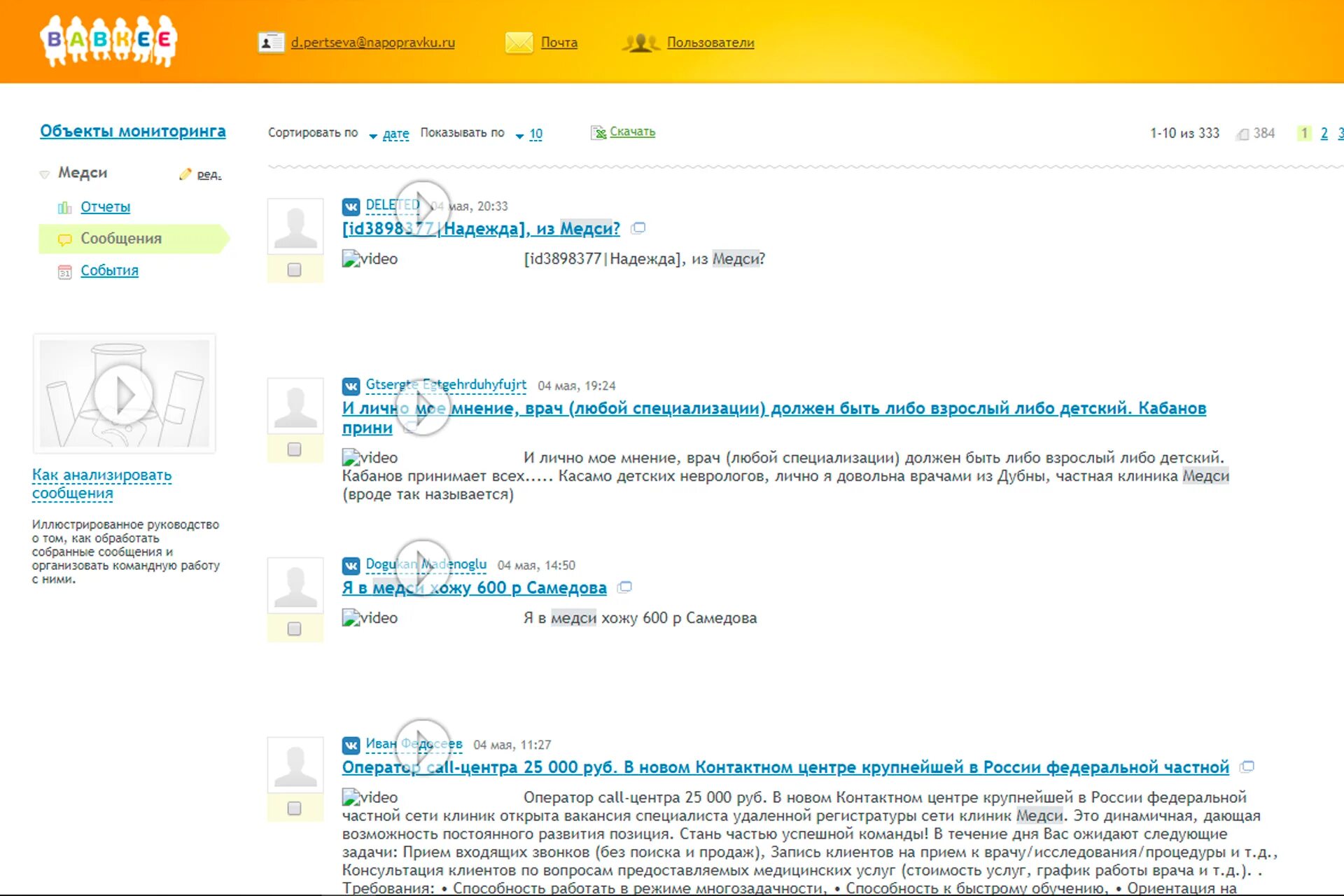The width and height of the screenshot is (1344, 896).
Task: Click VK icon on Gtsergte Egtgehrduhyfujrt message
Action: [x=351, y=386]
